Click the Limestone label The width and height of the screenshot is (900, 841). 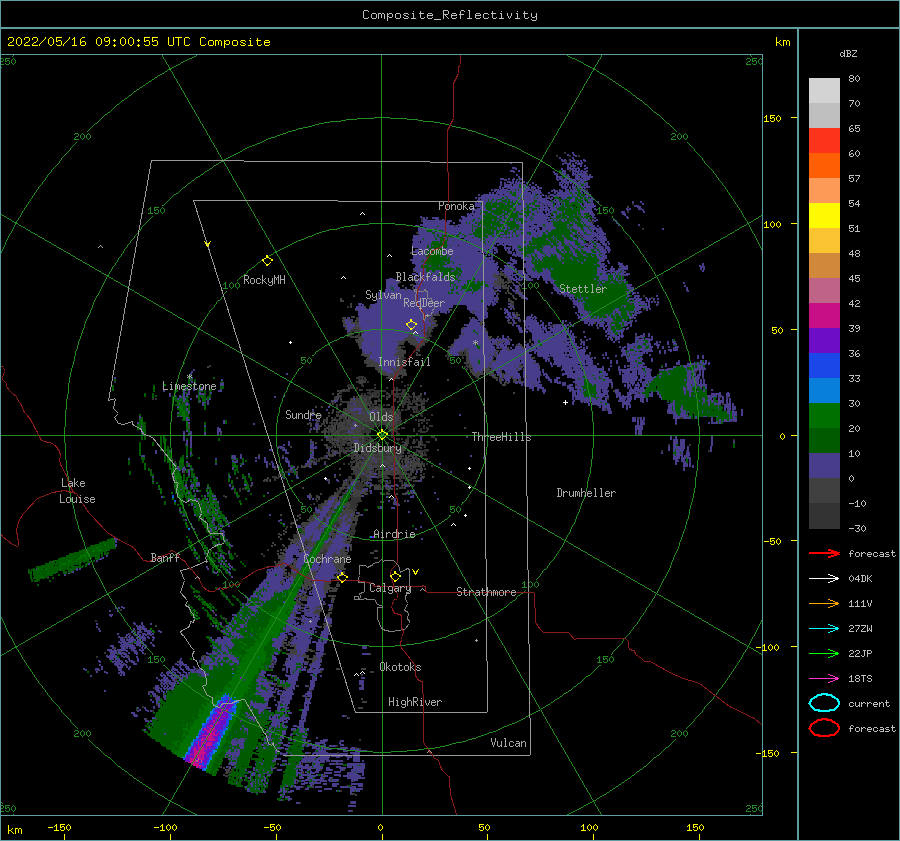coord(189,386)
